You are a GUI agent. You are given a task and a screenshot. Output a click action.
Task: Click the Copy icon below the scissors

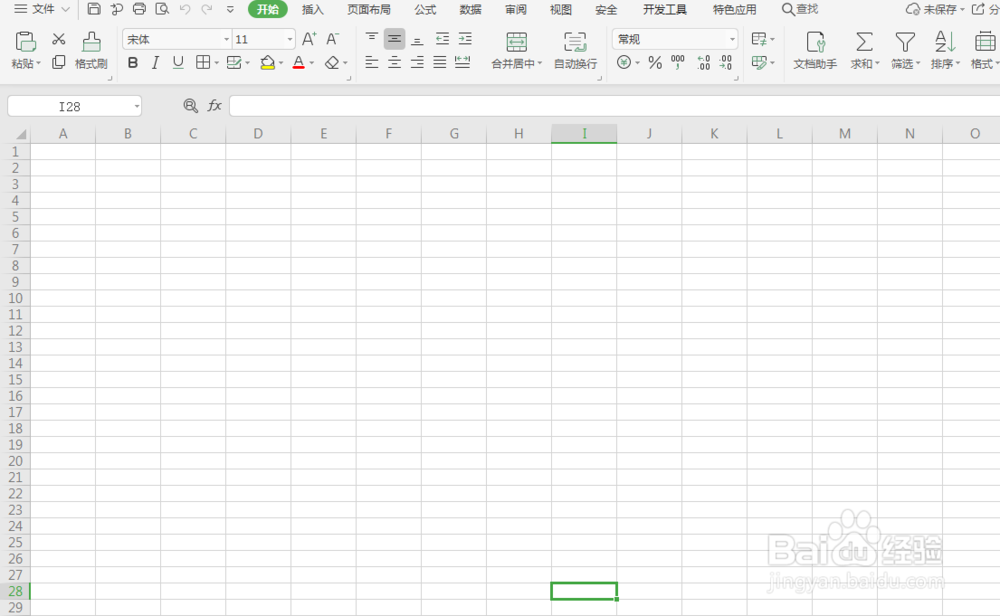click(59, 62)
